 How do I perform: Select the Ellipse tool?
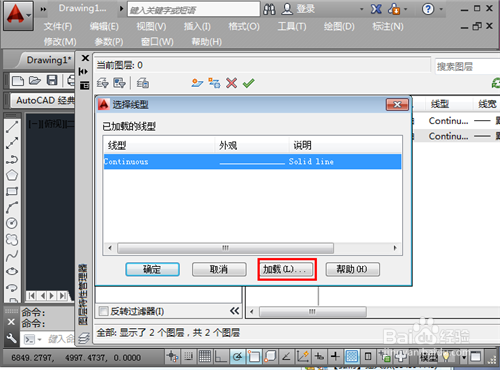click(12, 271)
